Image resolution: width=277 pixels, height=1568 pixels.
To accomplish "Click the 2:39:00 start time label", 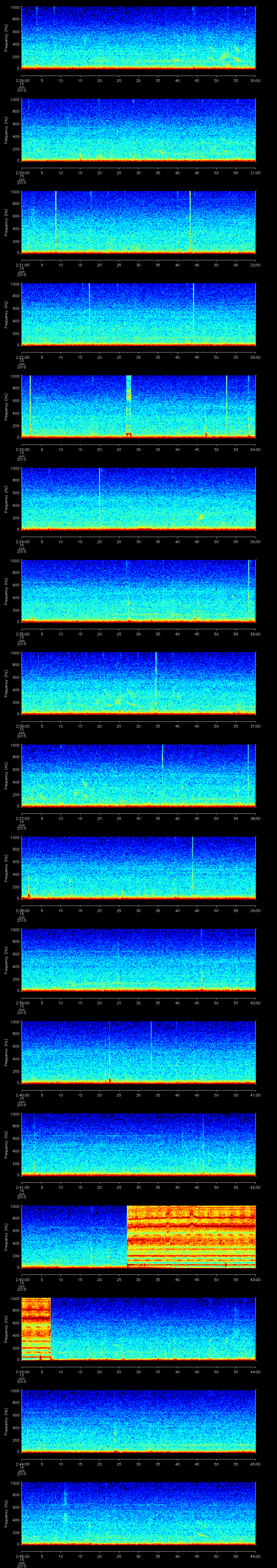I will 22,1003.
